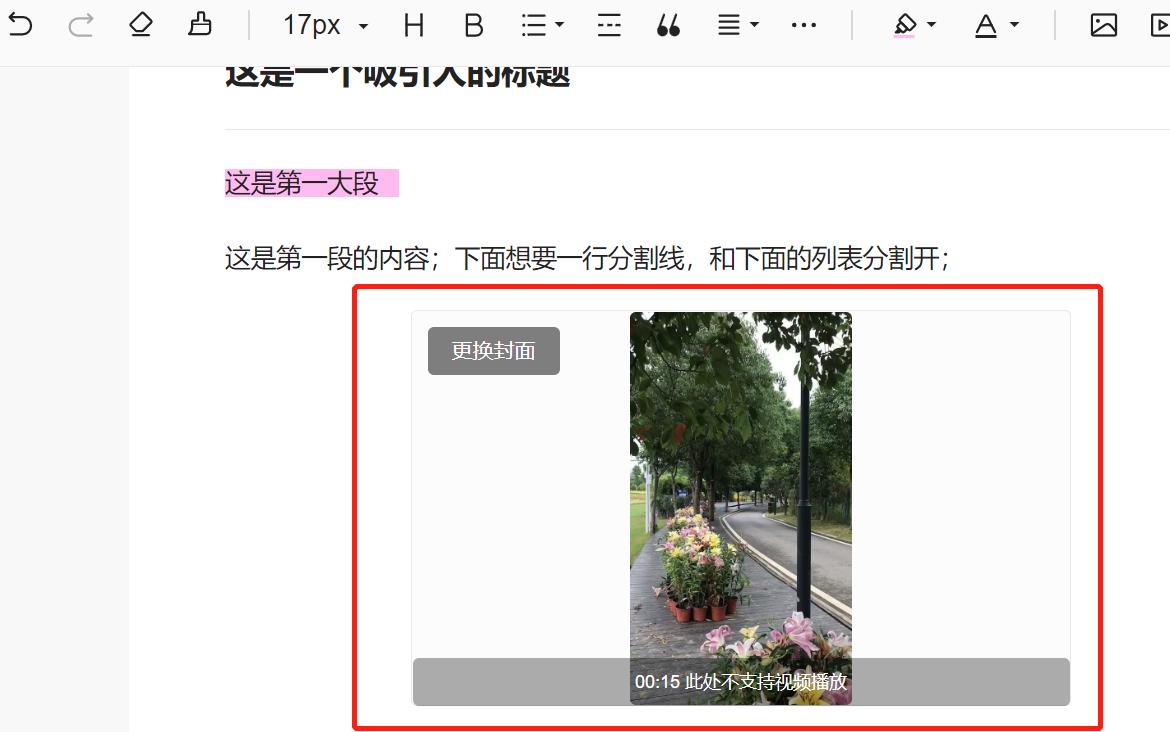Toggle the bulleted list formatting
This screenshot has height=732, width=1170.
pos(533,25)
